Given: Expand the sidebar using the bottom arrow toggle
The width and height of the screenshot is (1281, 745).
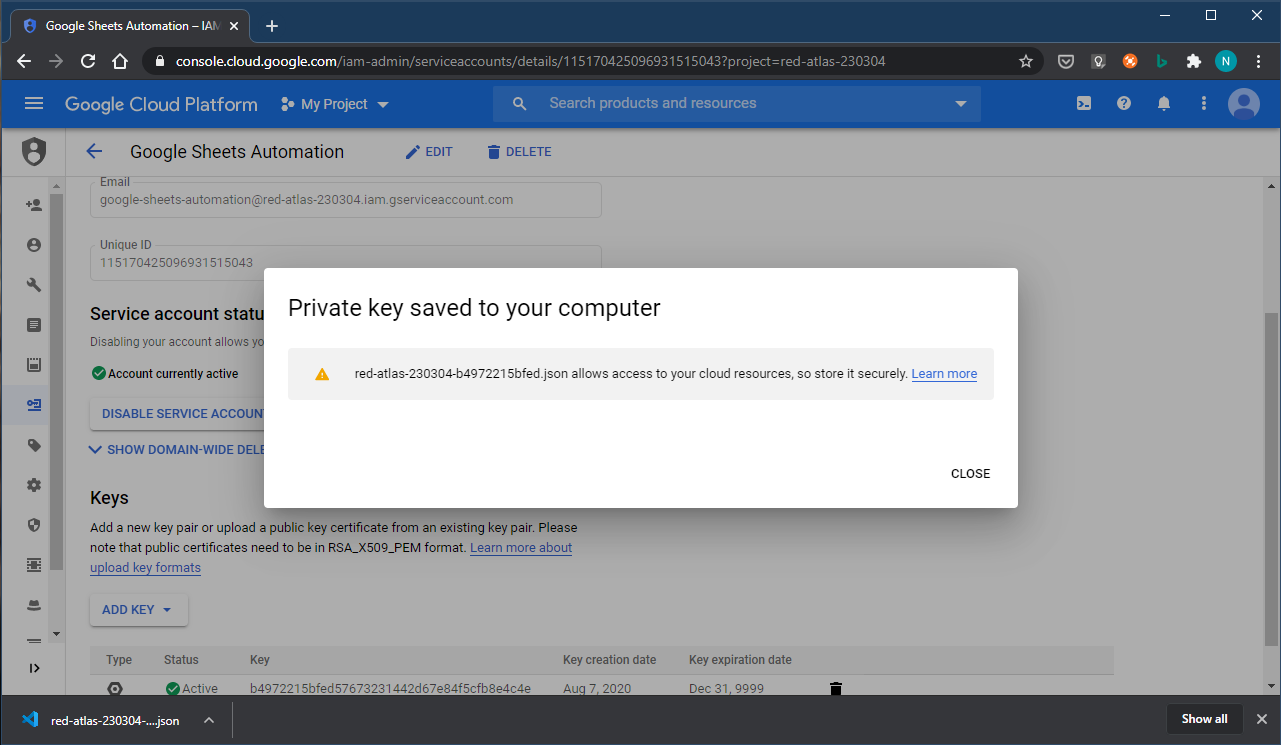Looking at the screenshot, I should pyautogui.click(x=34, y=668).
